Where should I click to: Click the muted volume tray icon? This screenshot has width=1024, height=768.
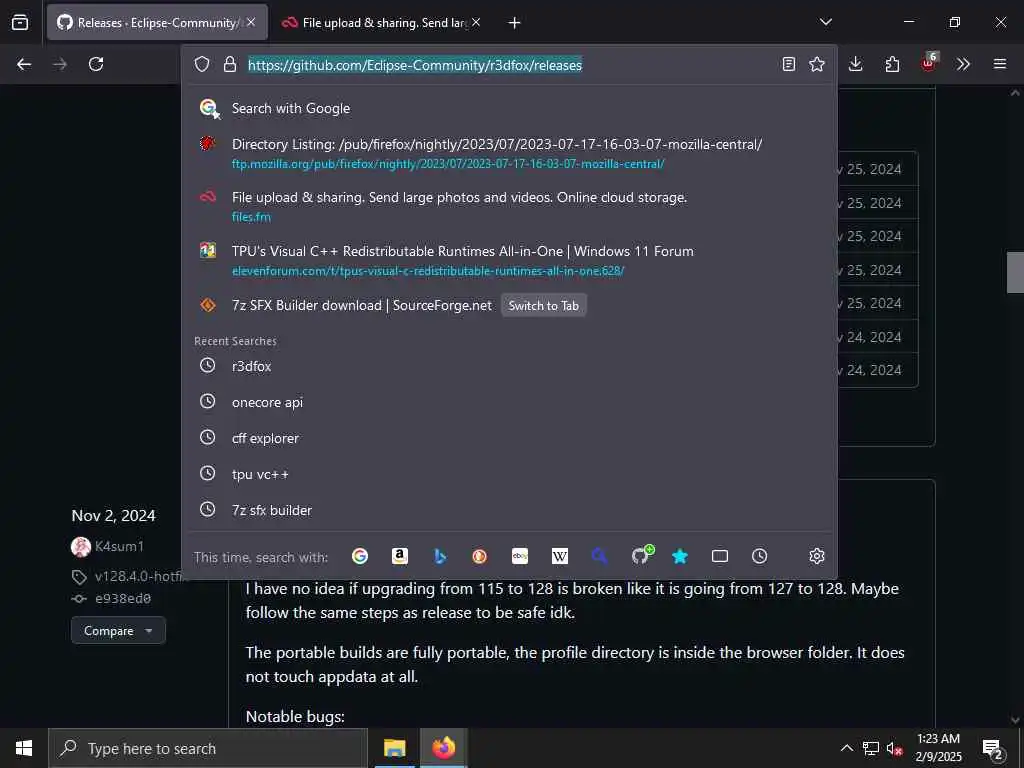pyautogui.click(x=895, y=748)
